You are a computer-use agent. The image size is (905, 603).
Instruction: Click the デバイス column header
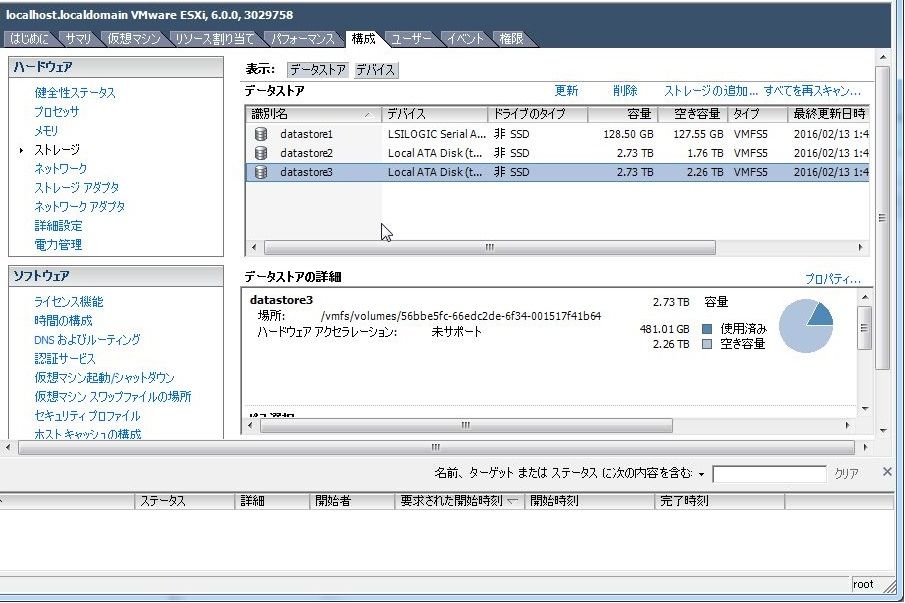(x=434, y=114)
